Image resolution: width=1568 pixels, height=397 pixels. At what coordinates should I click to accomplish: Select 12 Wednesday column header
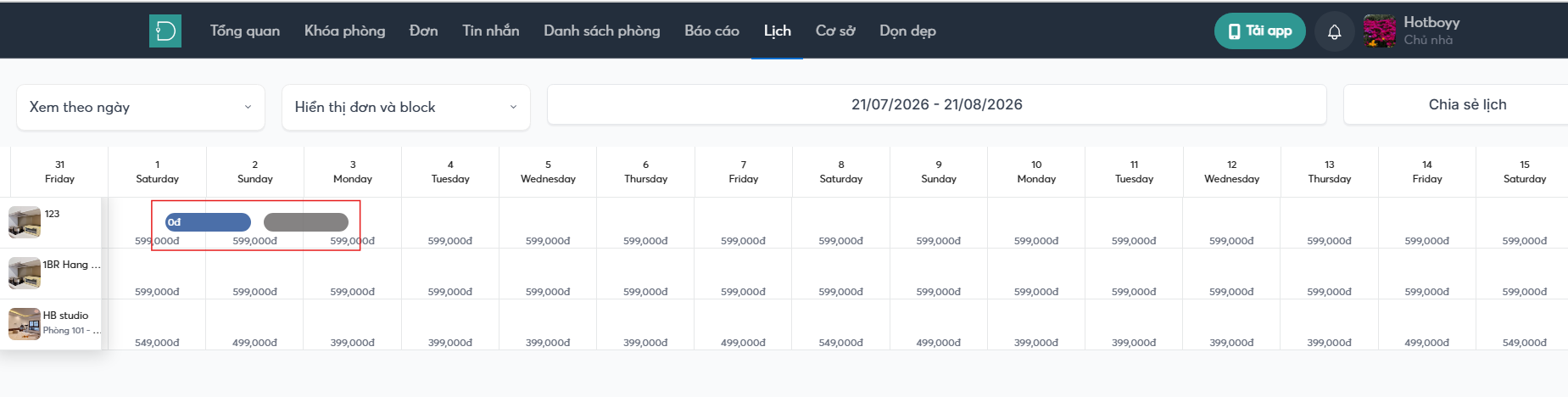click(x=1232, y=171)
